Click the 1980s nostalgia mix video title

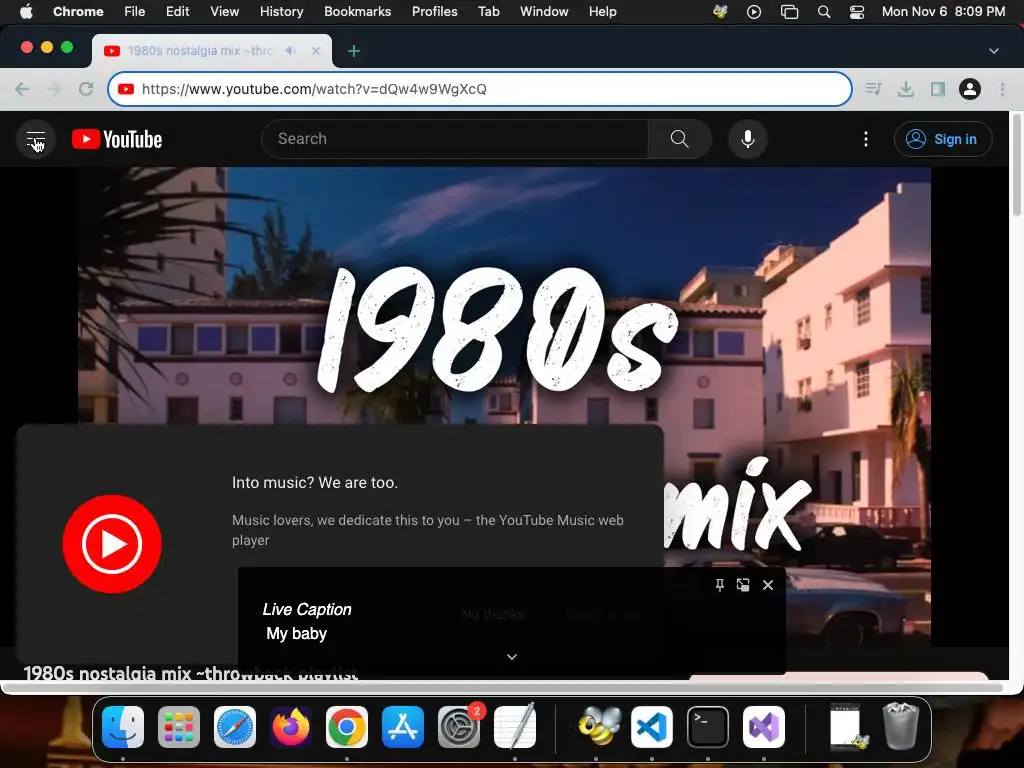click(x=191, y=673)
